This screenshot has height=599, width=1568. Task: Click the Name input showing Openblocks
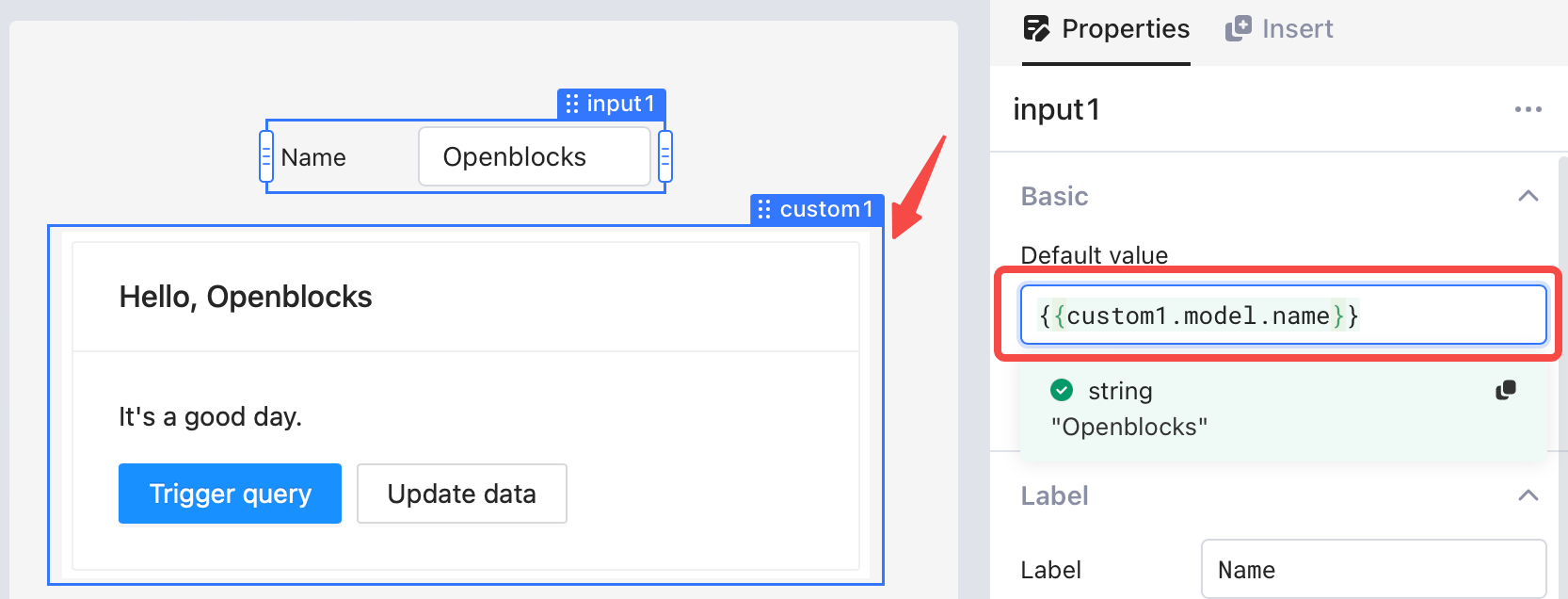pyautogui.click(x=535, y=156)
